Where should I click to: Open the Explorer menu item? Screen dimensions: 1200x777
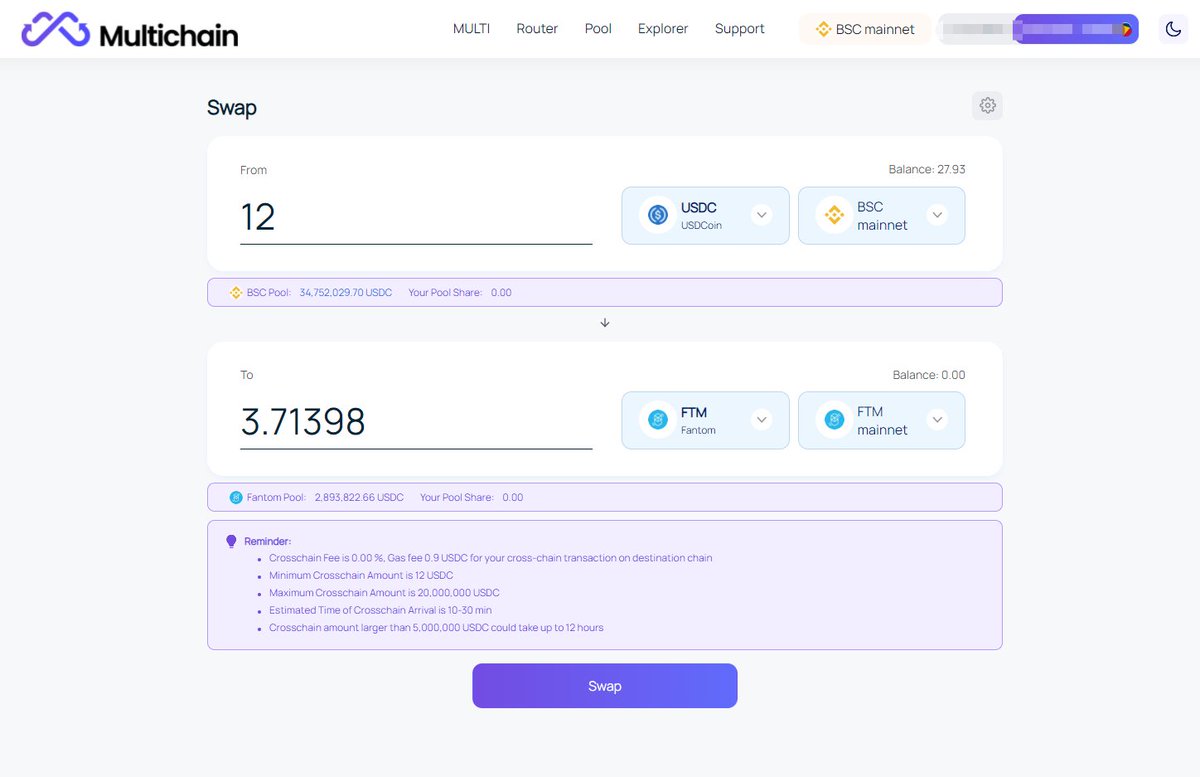click(x=663, y=29)
